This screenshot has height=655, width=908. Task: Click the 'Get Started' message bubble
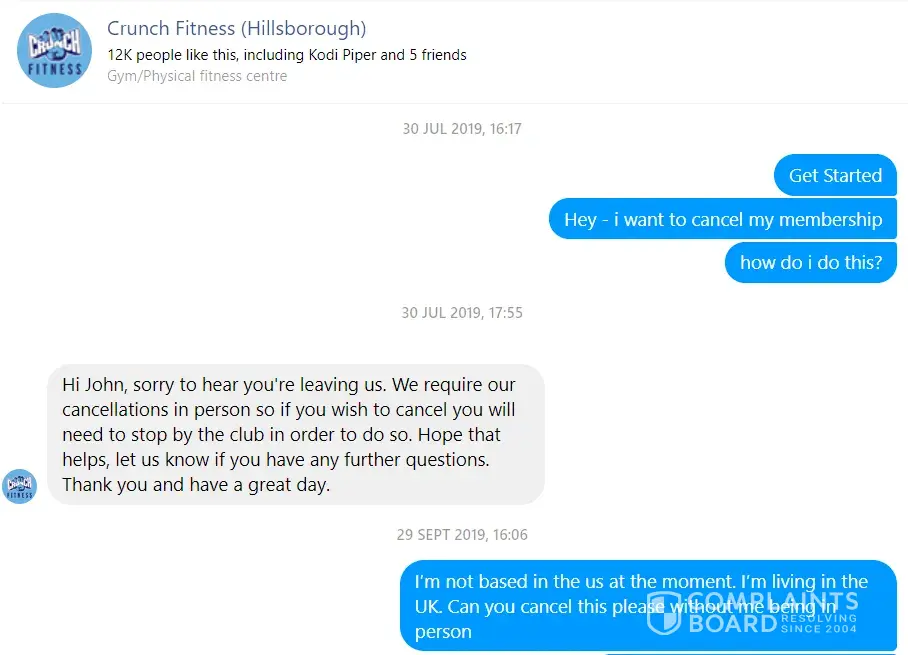tap(835, 175)
